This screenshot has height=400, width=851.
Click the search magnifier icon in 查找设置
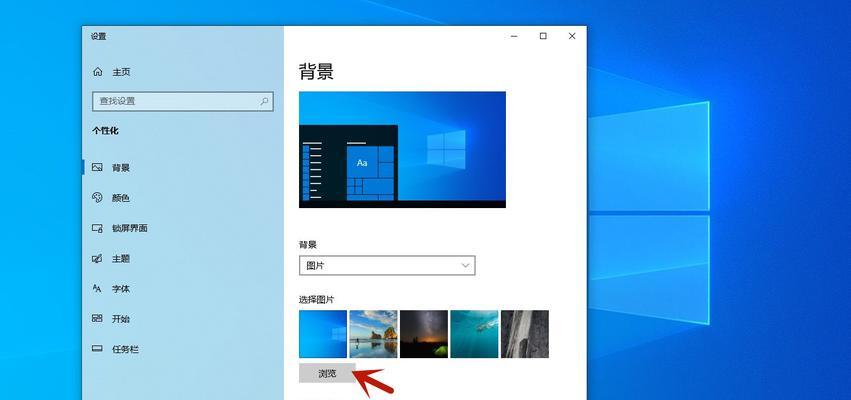tap(264, 101)
